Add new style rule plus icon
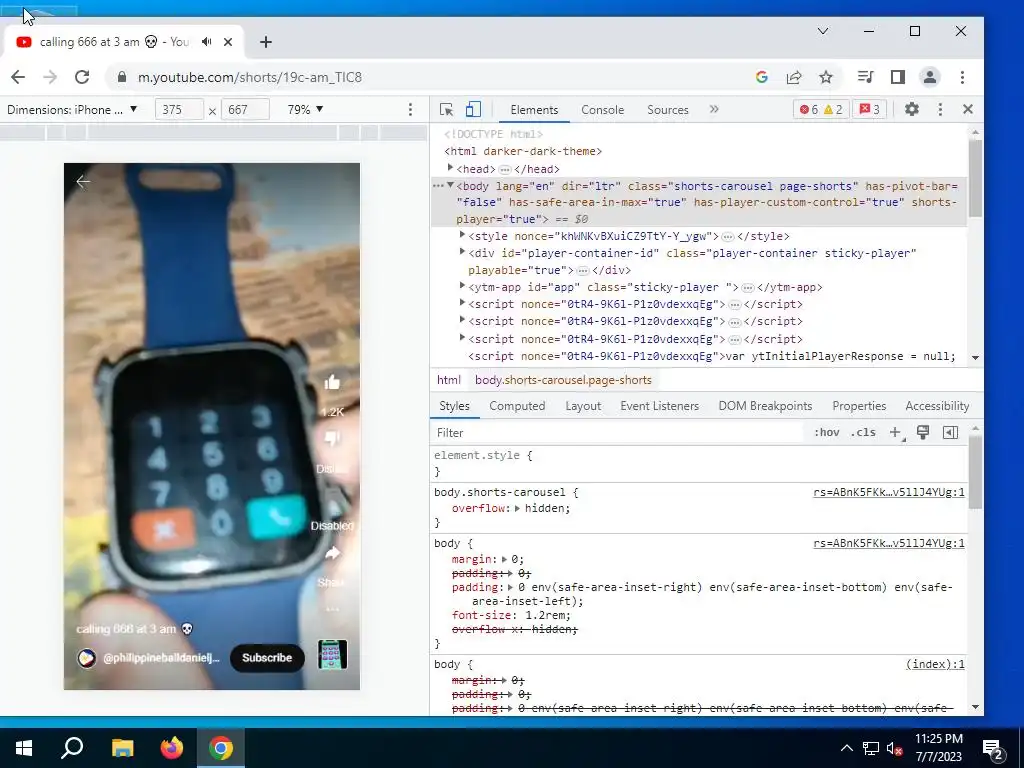 tap(896, 432)
